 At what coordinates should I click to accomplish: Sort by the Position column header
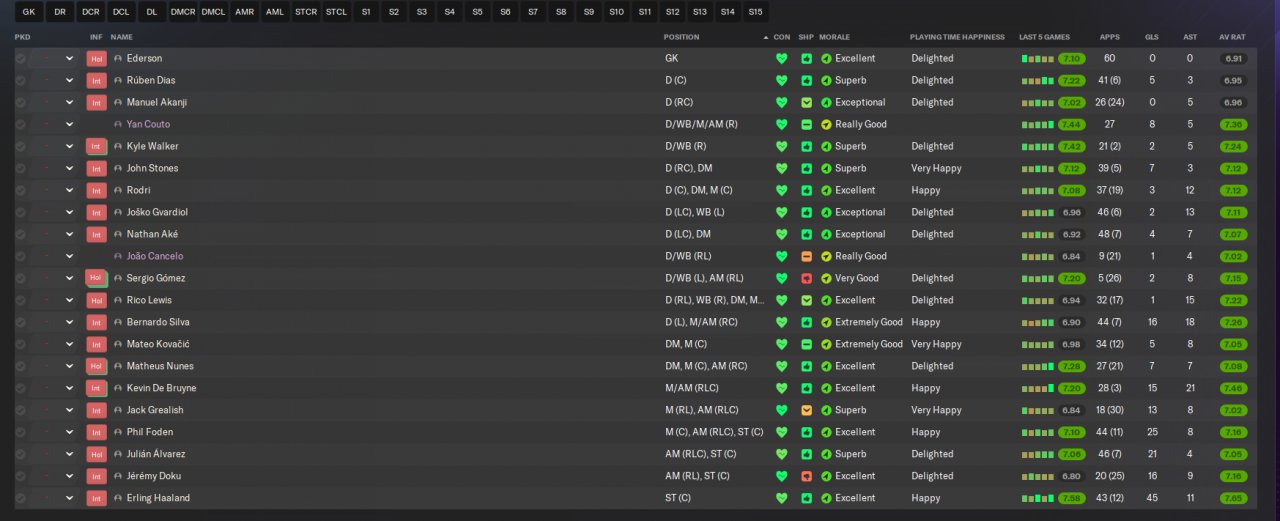coord(682,37)
